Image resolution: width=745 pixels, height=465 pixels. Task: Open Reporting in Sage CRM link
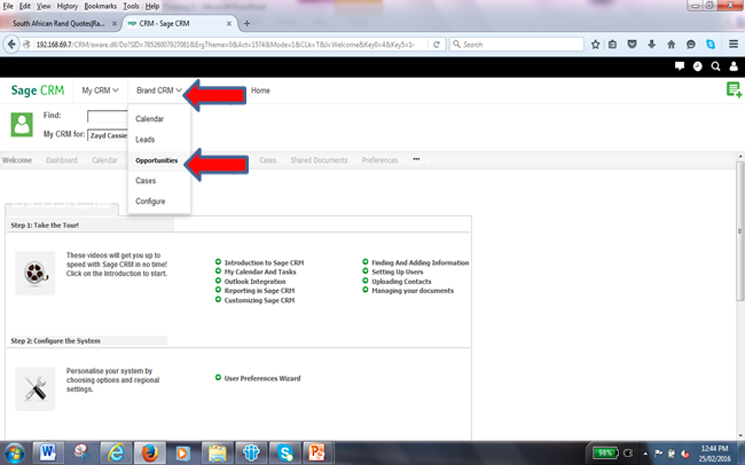point(259,291)
